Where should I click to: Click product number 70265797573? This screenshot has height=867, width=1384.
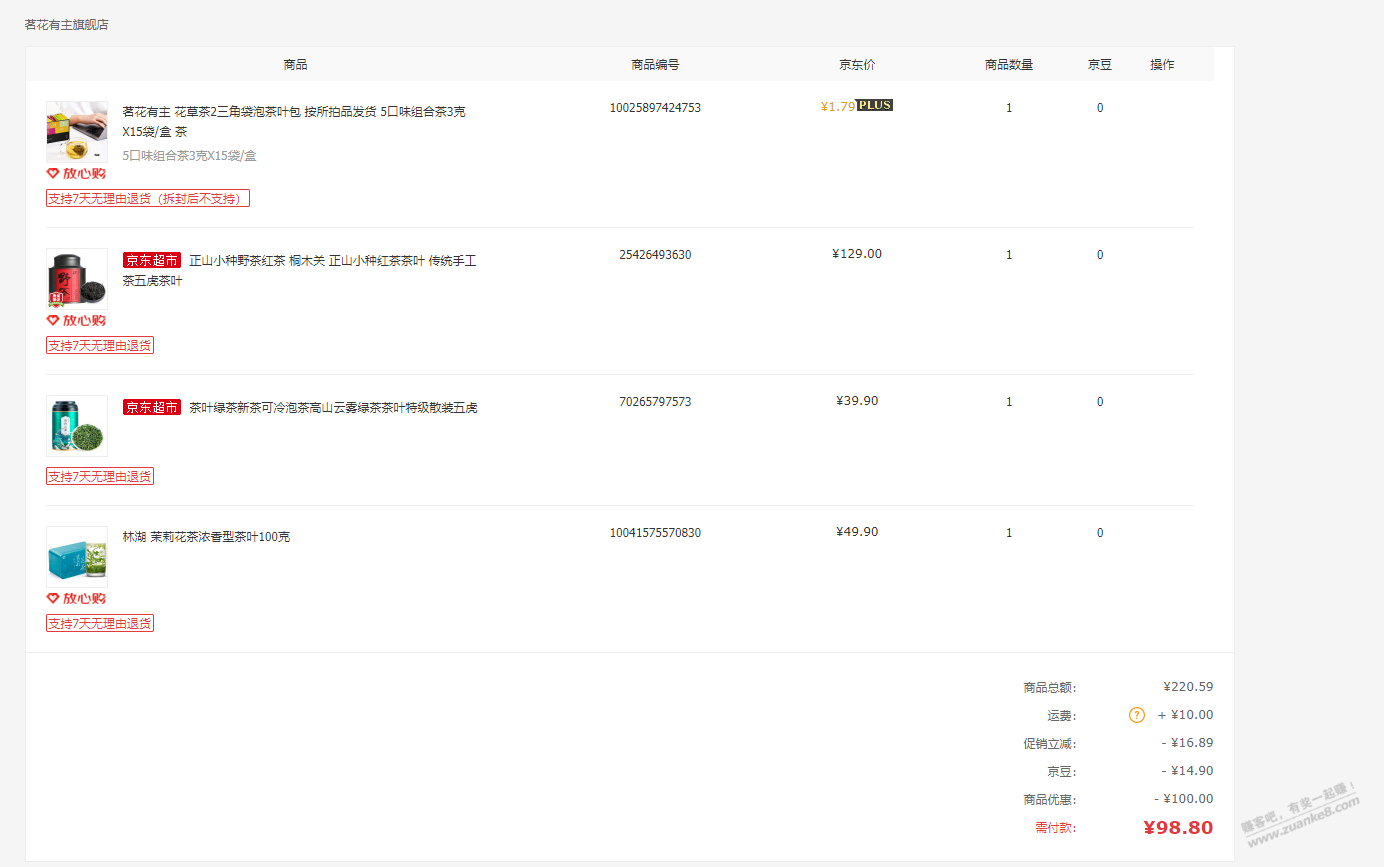pos(655,401)
